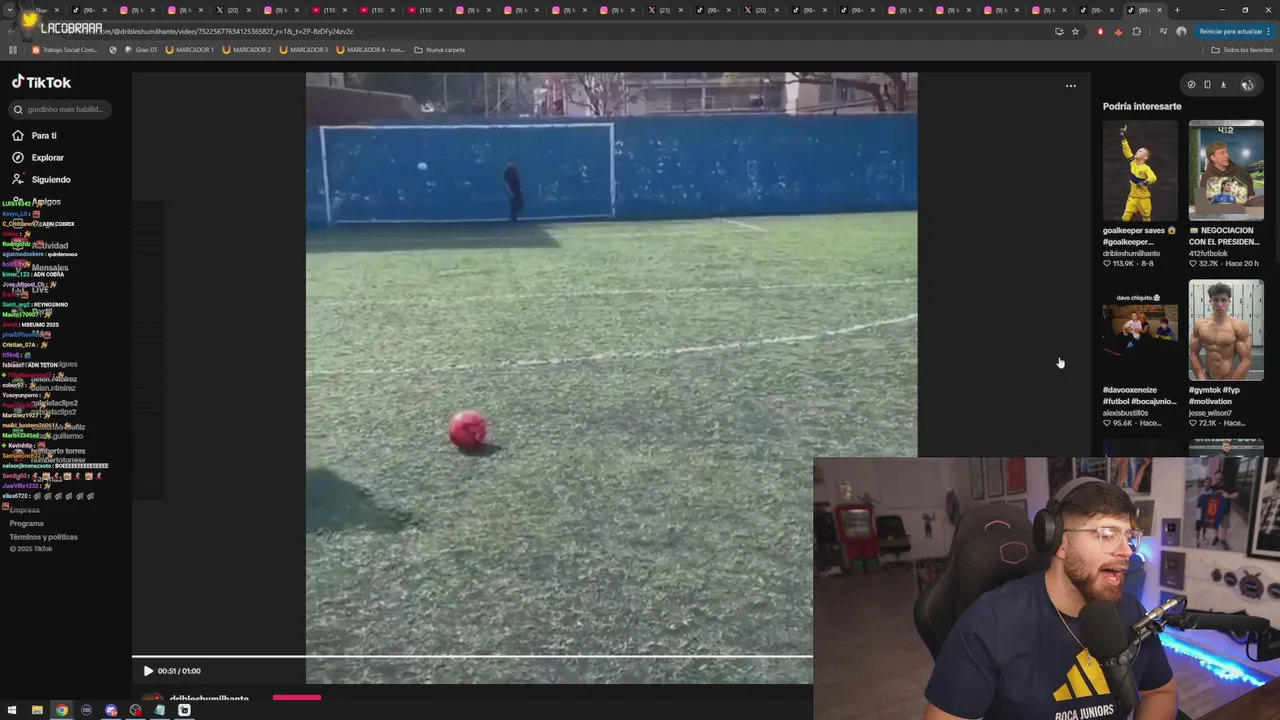Screen dimensions: 1280x720
Task: Open the #gymtok #fyp video thumbnail
Action: pos(1226,330)
